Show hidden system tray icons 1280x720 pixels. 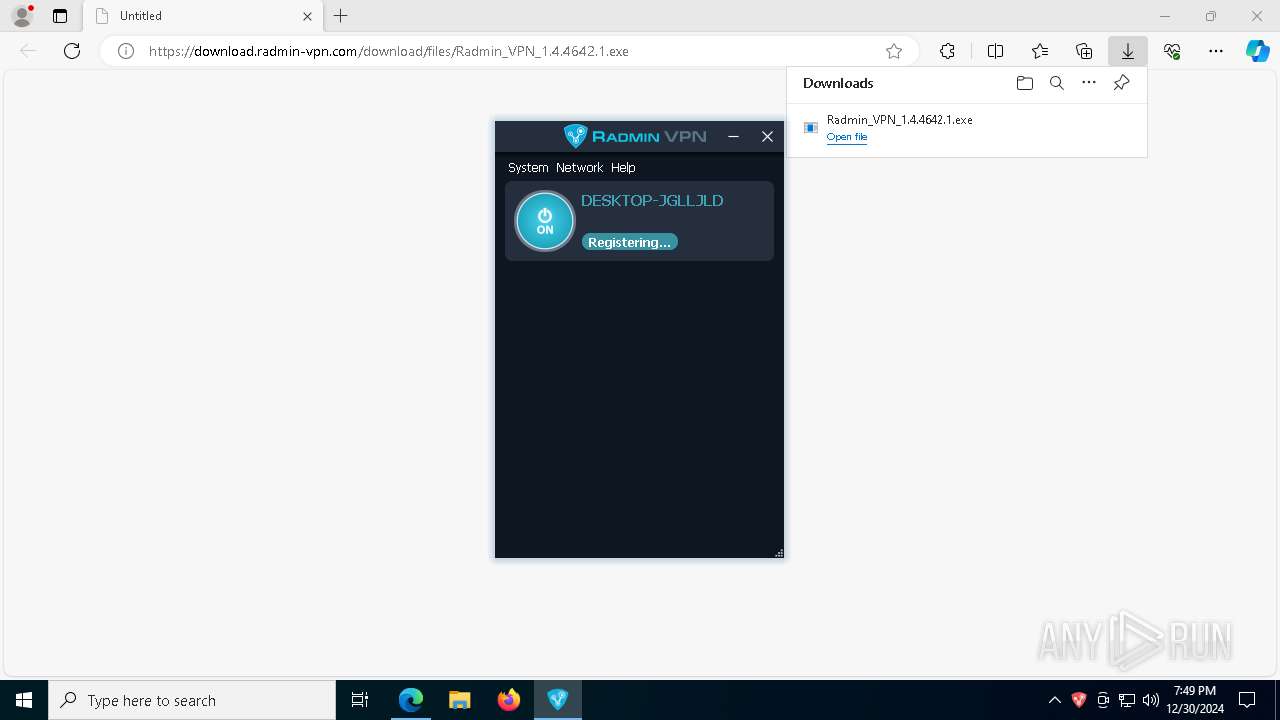(1054, 700)
